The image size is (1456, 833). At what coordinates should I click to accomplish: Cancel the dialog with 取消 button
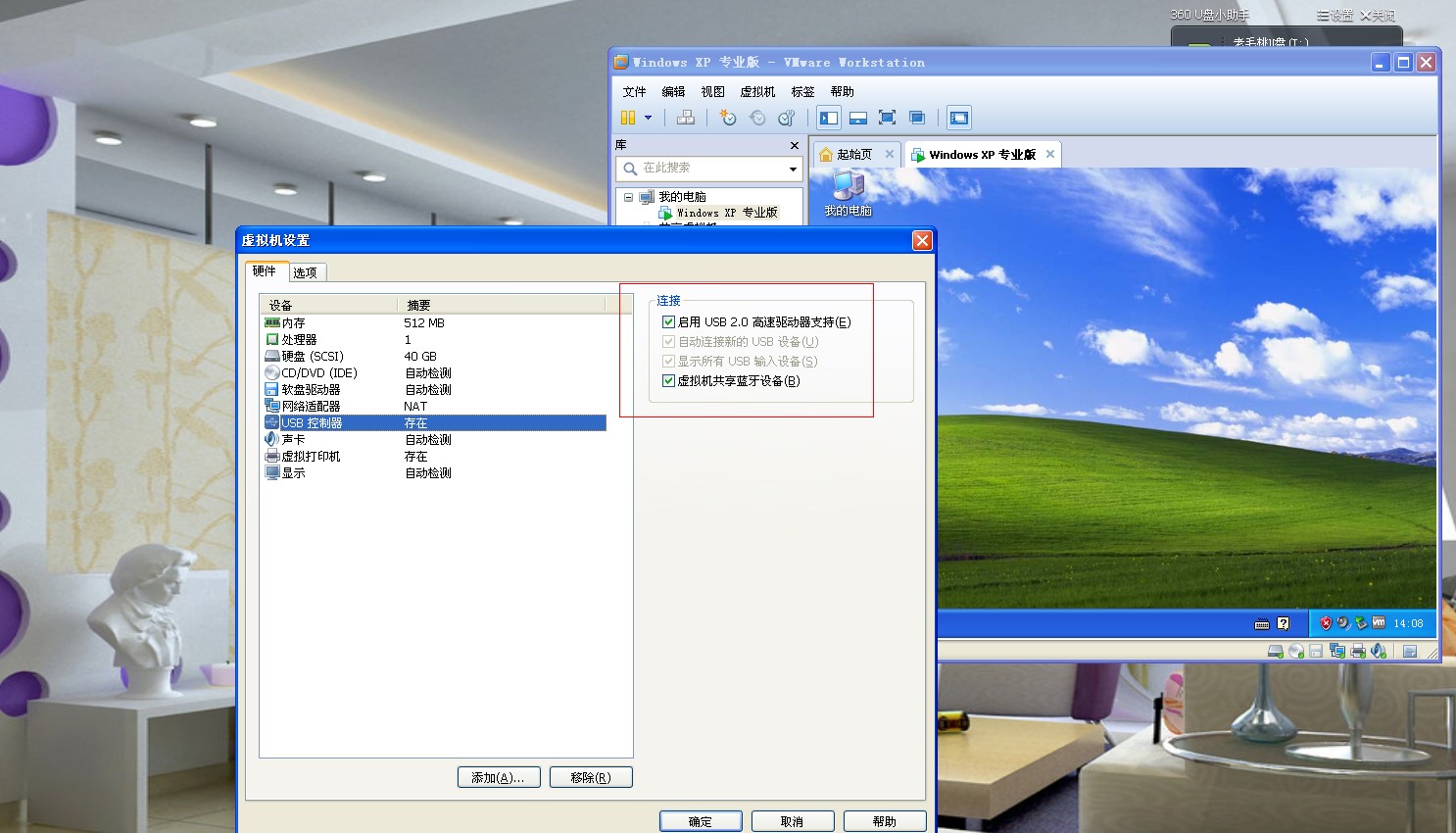(x=793, y=821)
